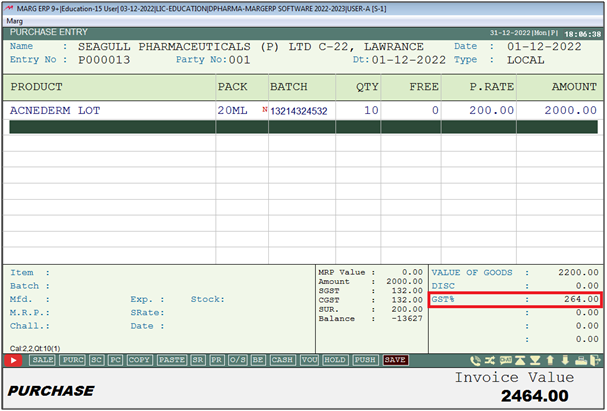
Task: Click MRP Value 0.00
Action: click(413, 272)
